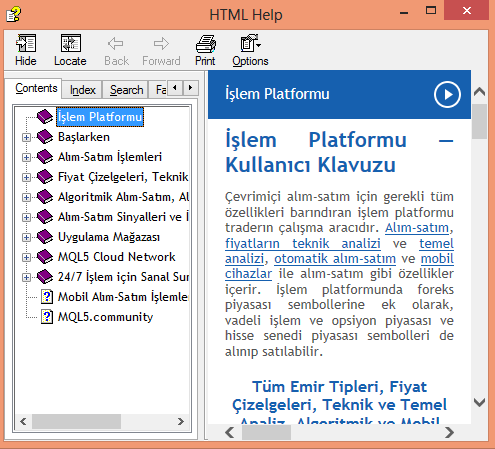
Task: Select the Uygulama Mağazası tree item
Action: [109, 237]
